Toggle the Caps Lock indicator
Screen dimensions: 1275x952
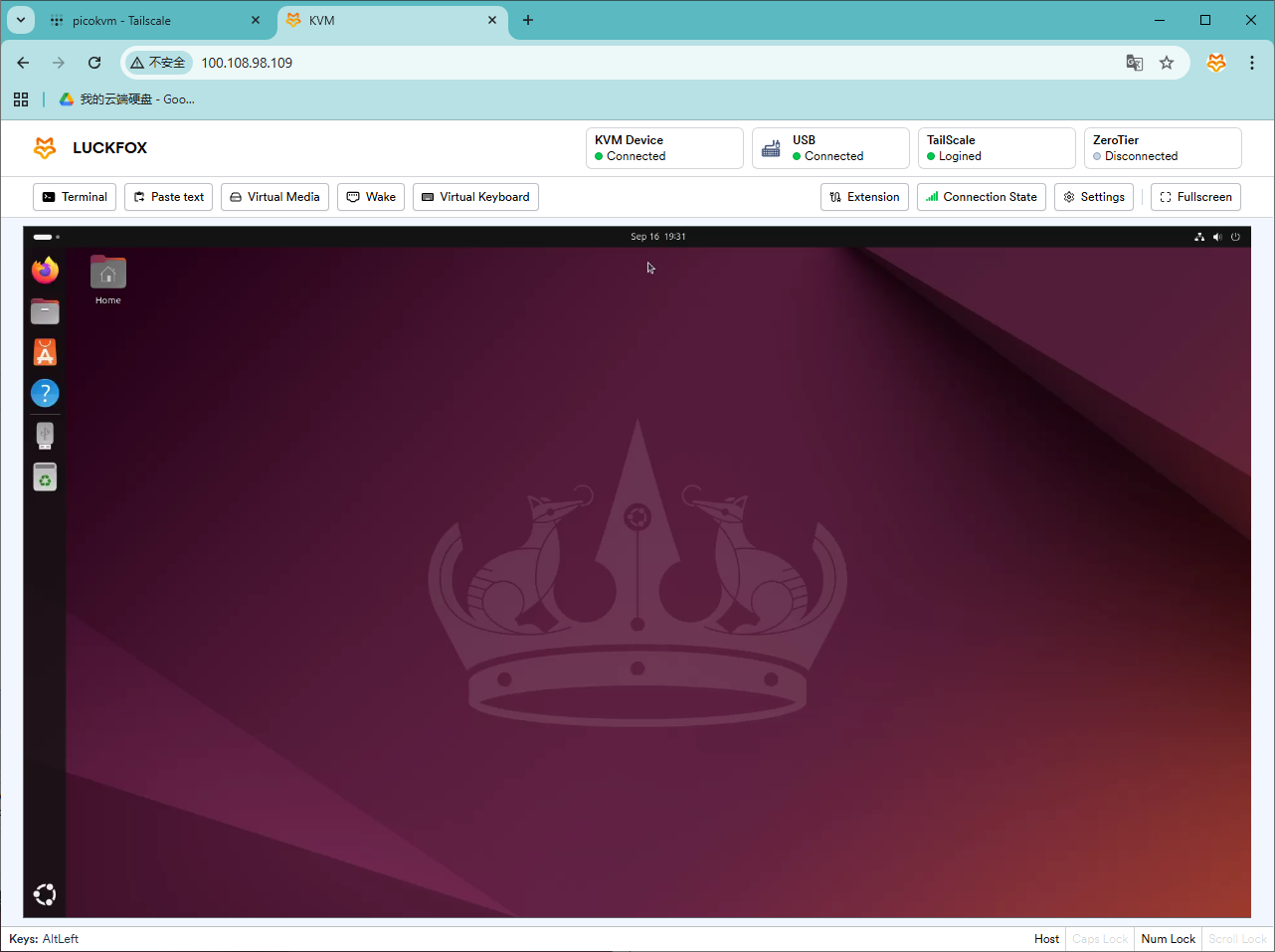tap(1100, 939)
